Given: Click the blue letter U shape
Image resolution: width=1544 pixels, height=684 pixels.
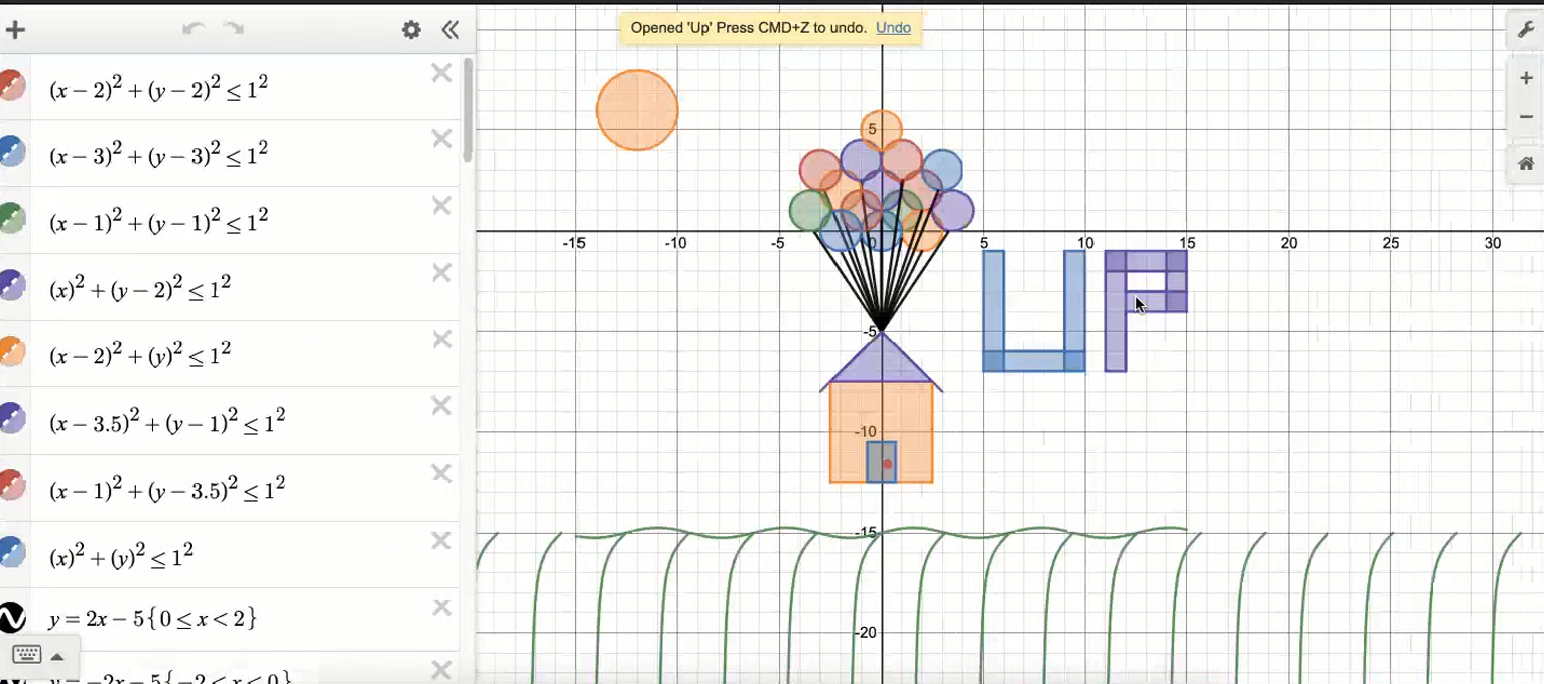Looking at the screenshot, I should point(1034,361).
